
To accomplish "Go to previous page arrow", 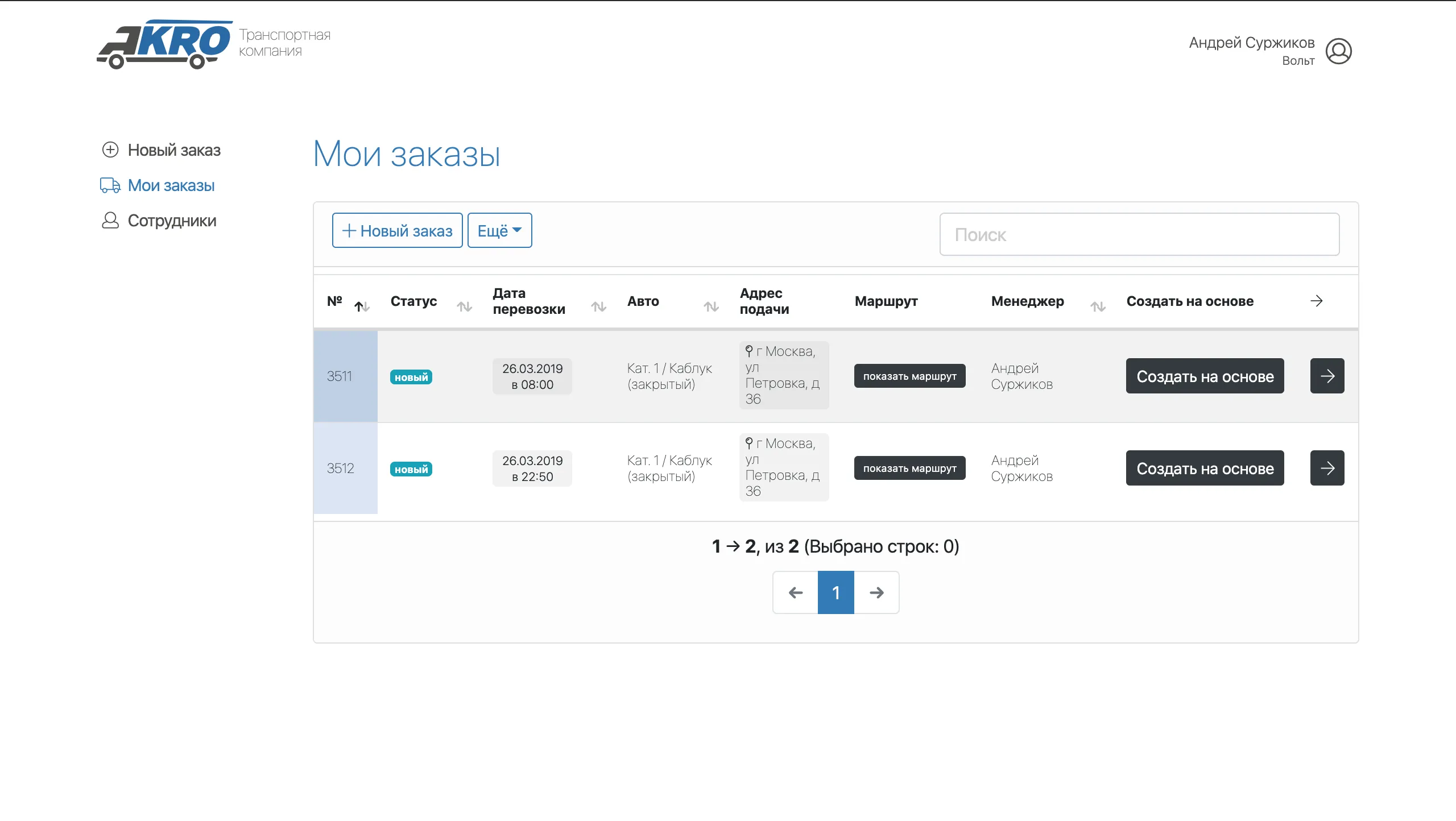I will (795, 592).
